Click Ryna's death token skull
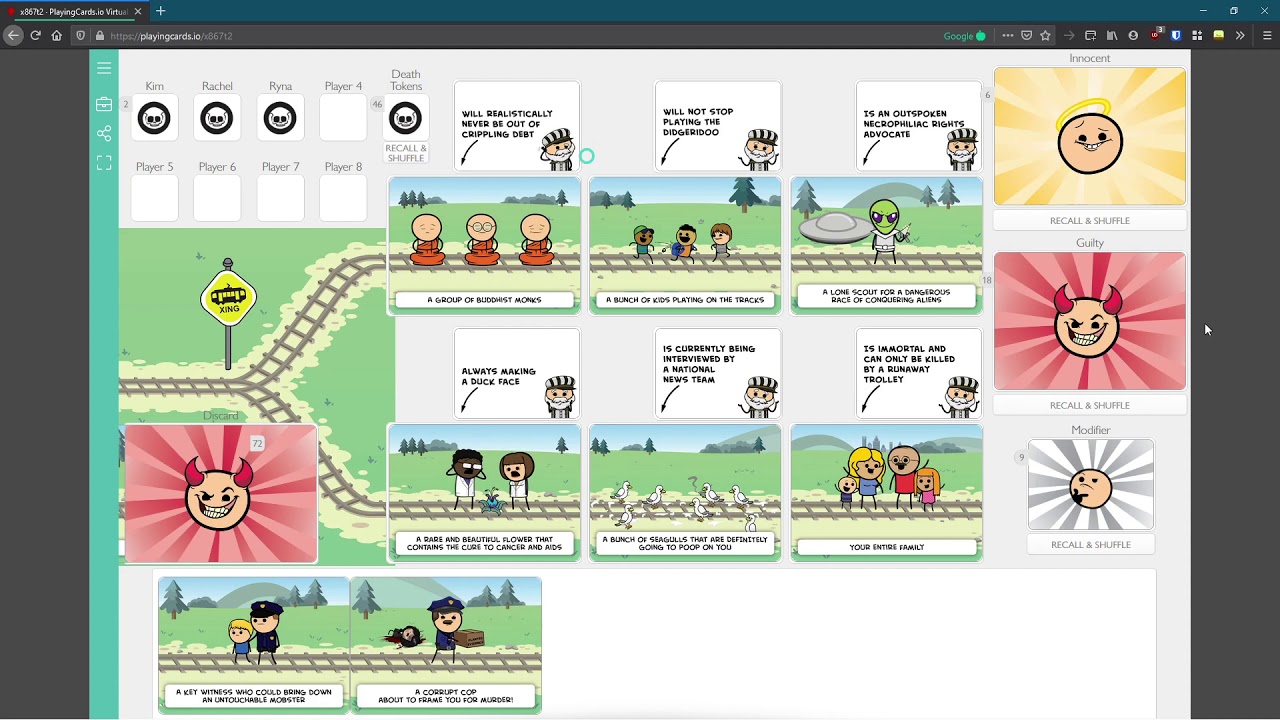1280x720 pixels. pyautogui.click(x=280, y=119)
